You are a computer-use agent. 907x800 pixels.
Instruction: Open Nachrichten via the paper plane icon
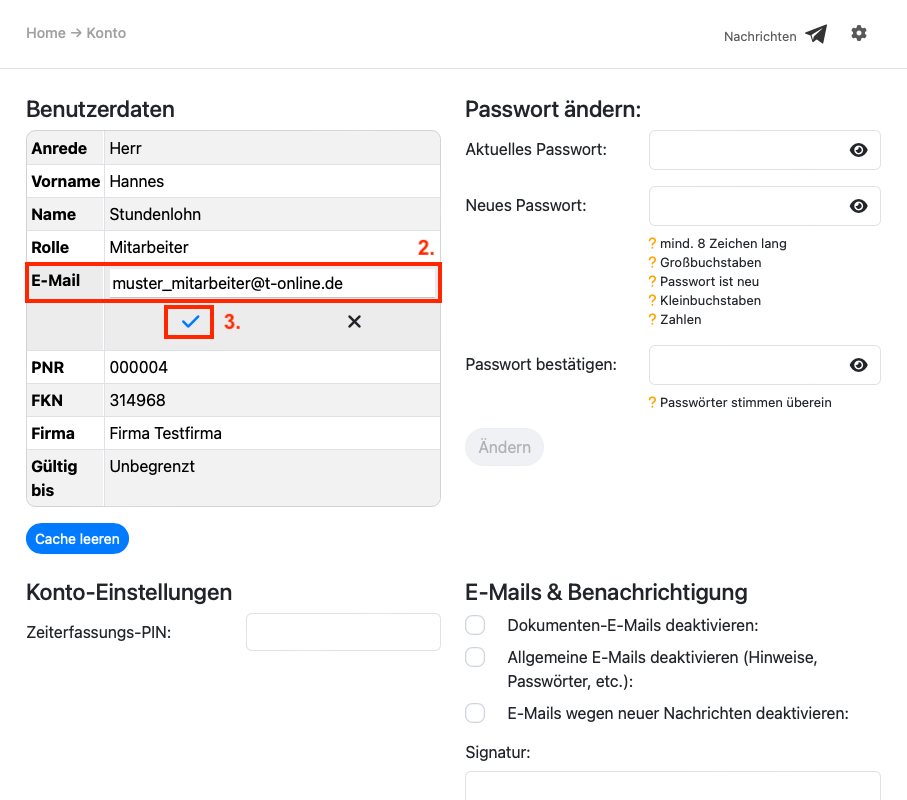(x=816, y=35)
